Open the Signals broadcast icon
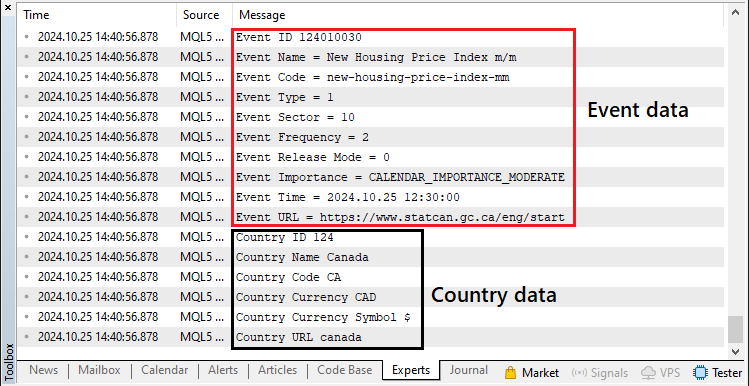 (x=579, y=373)
